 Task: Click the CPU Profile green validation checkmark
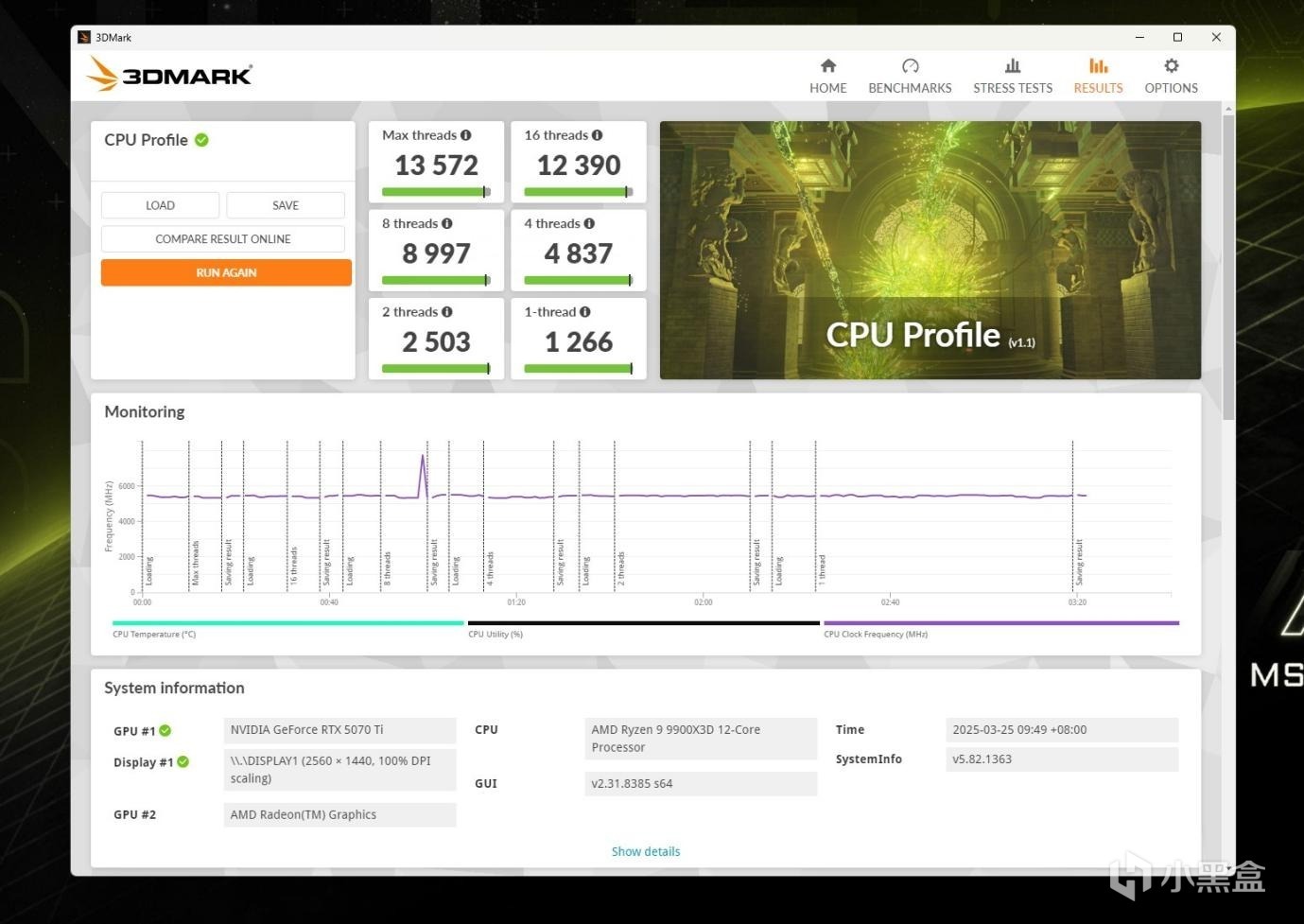[x=201, y=140]
